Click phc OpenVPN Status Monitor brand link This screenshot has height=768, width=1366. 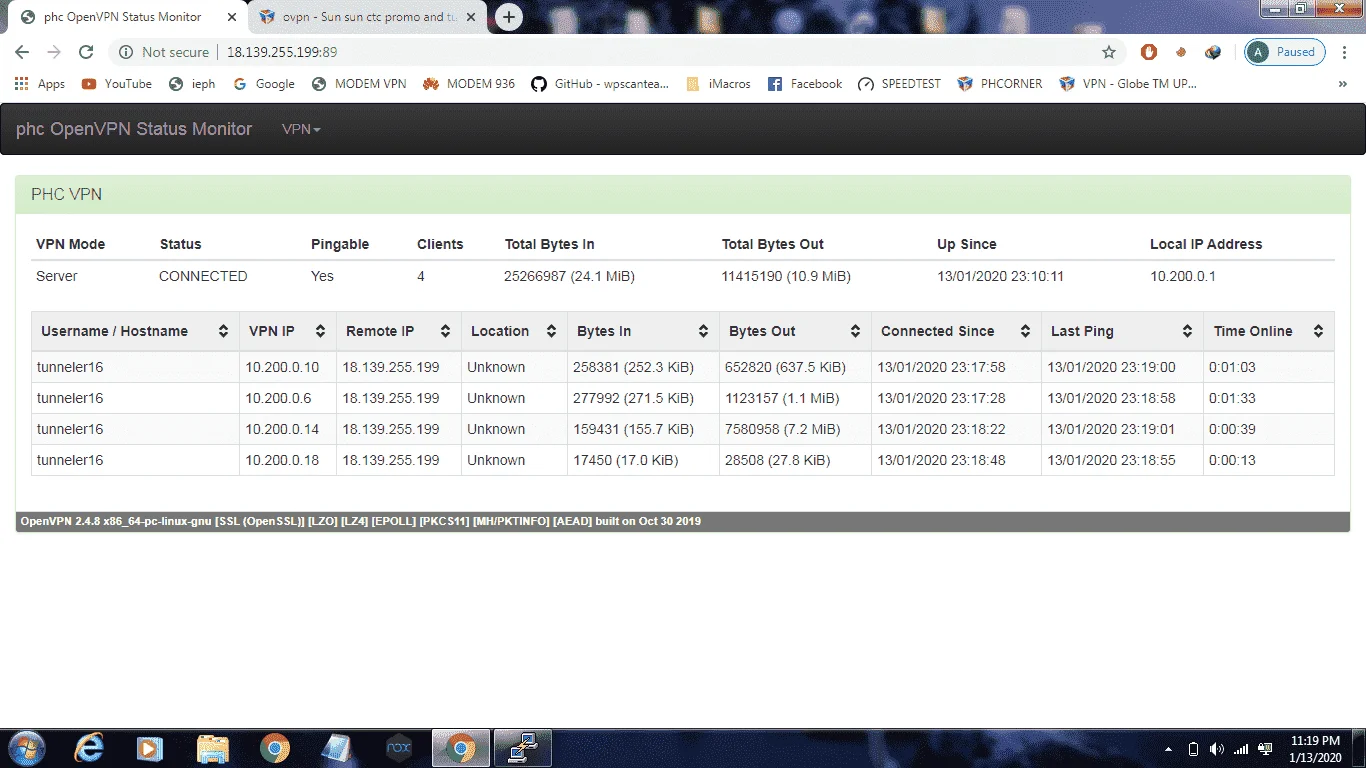point(134,129)
